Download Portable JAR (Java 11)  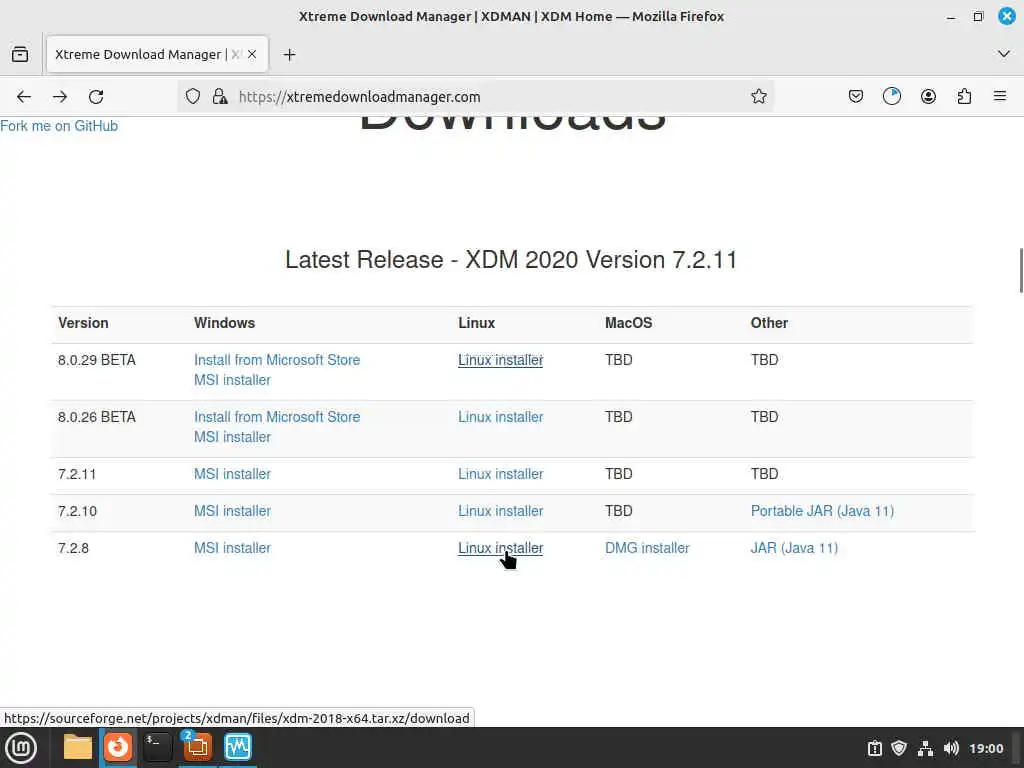pyautogui.click(x=822, y=511)
